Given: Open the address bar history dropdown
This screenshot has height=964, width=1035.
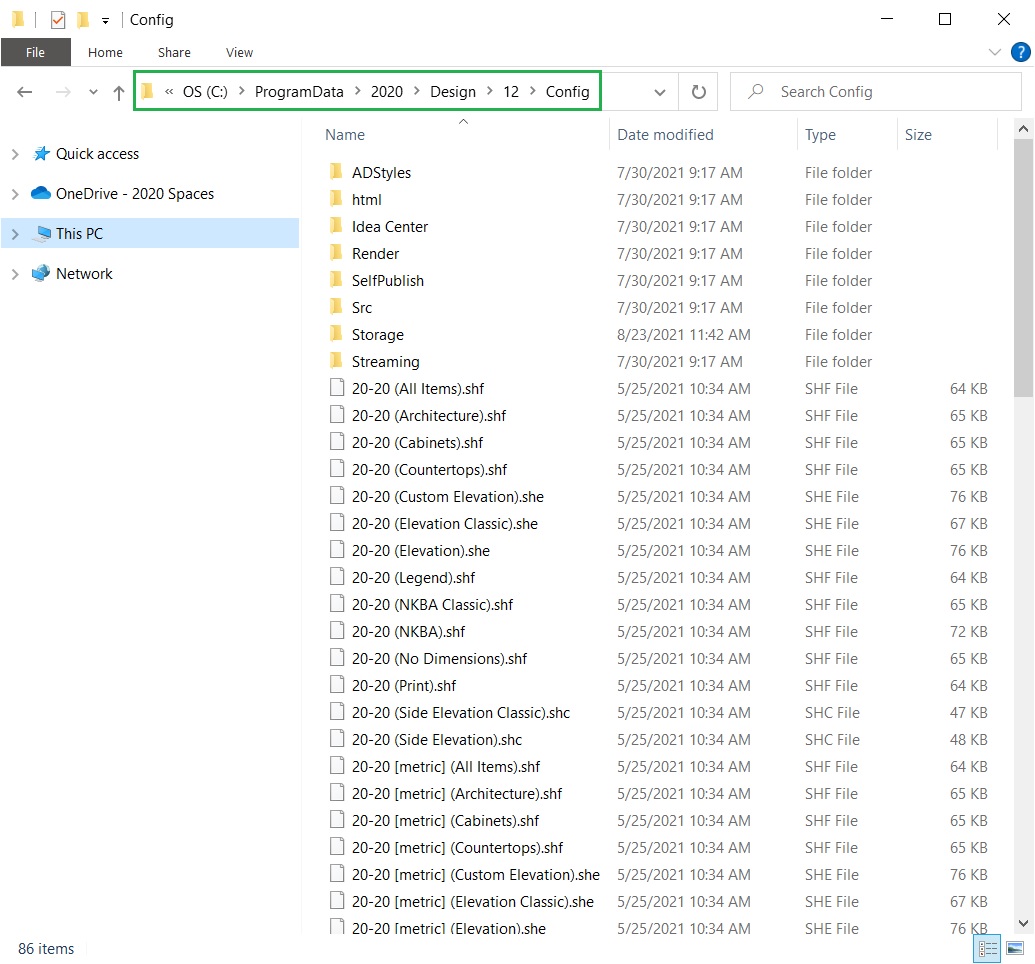Looking at the screenshot, I should (x=659, y=92).
